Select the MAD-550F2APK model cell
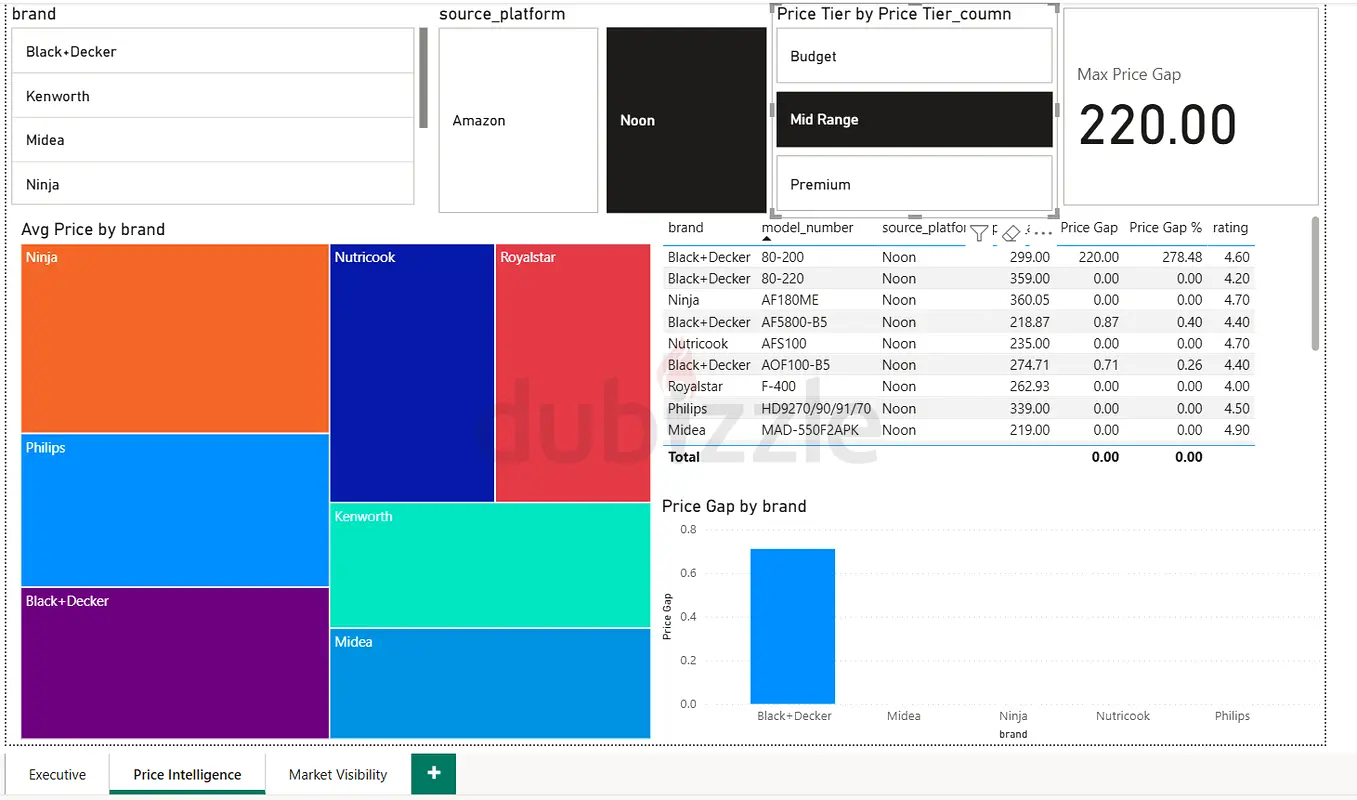This screenshot has height=800, width=1357. click(x=811, y=430)
